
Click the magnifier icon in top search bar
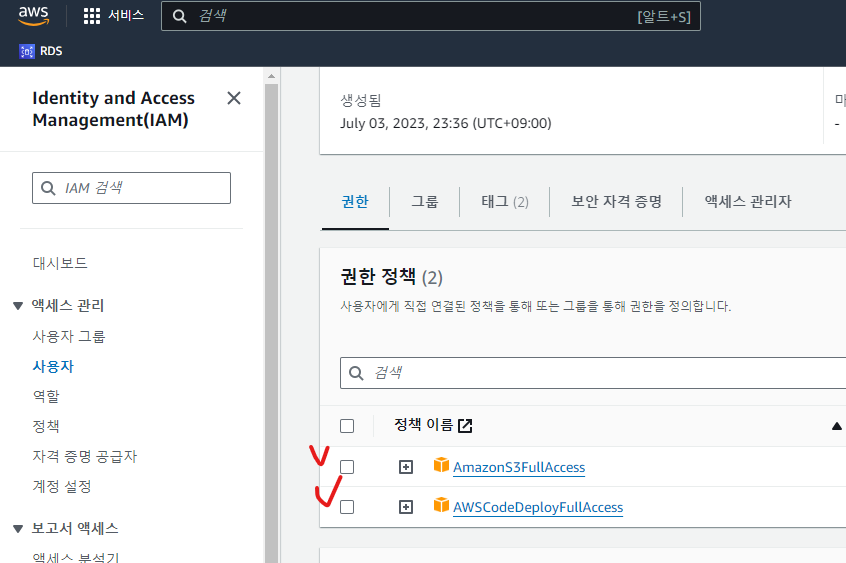(x=180, y=16)
